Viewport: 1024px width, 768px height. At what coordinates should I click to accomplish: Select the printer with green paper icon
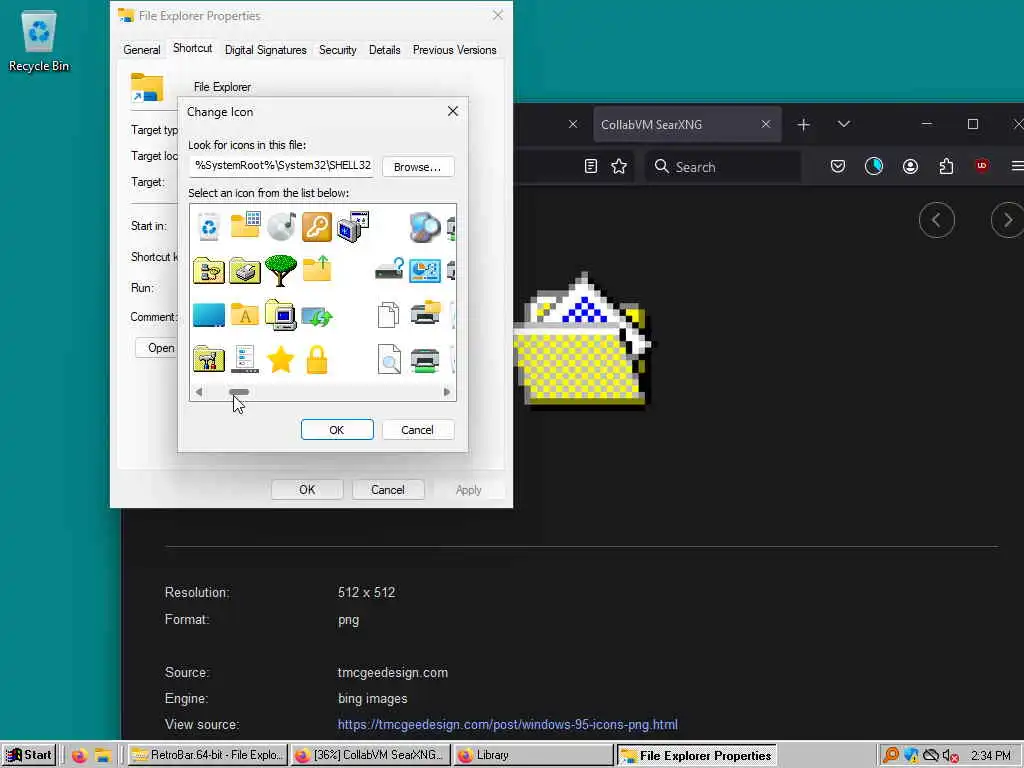tap(424, 360)
